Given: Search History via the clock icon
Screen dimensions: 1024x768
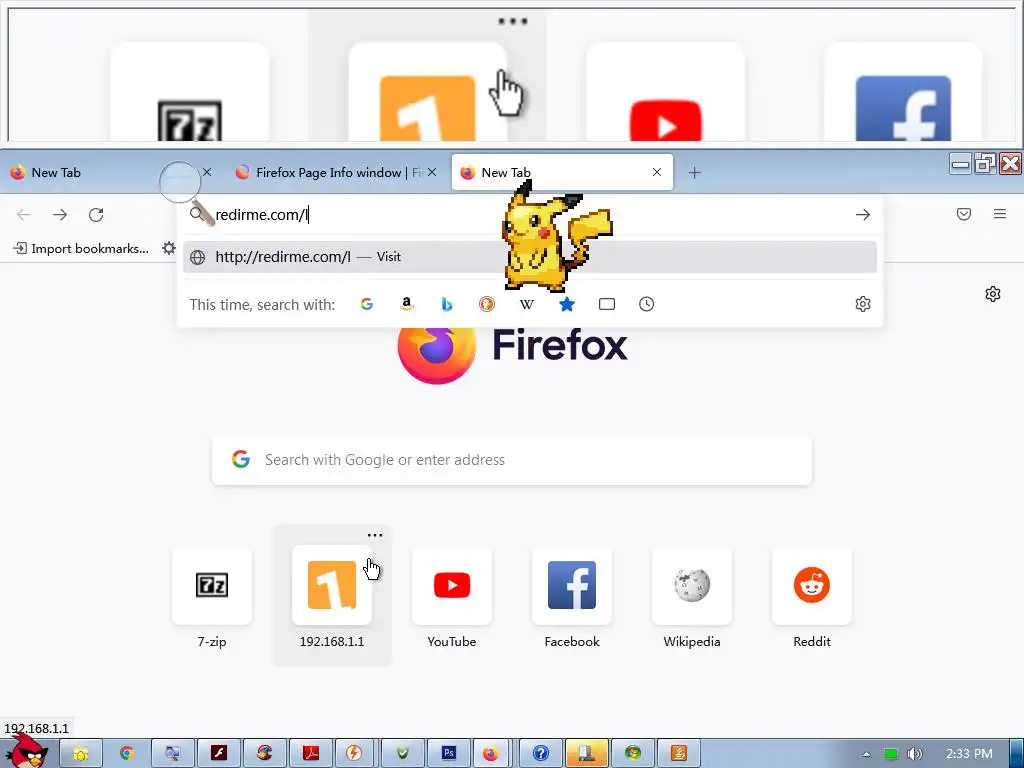Looking at the screenshot, I should click(647, 304).
